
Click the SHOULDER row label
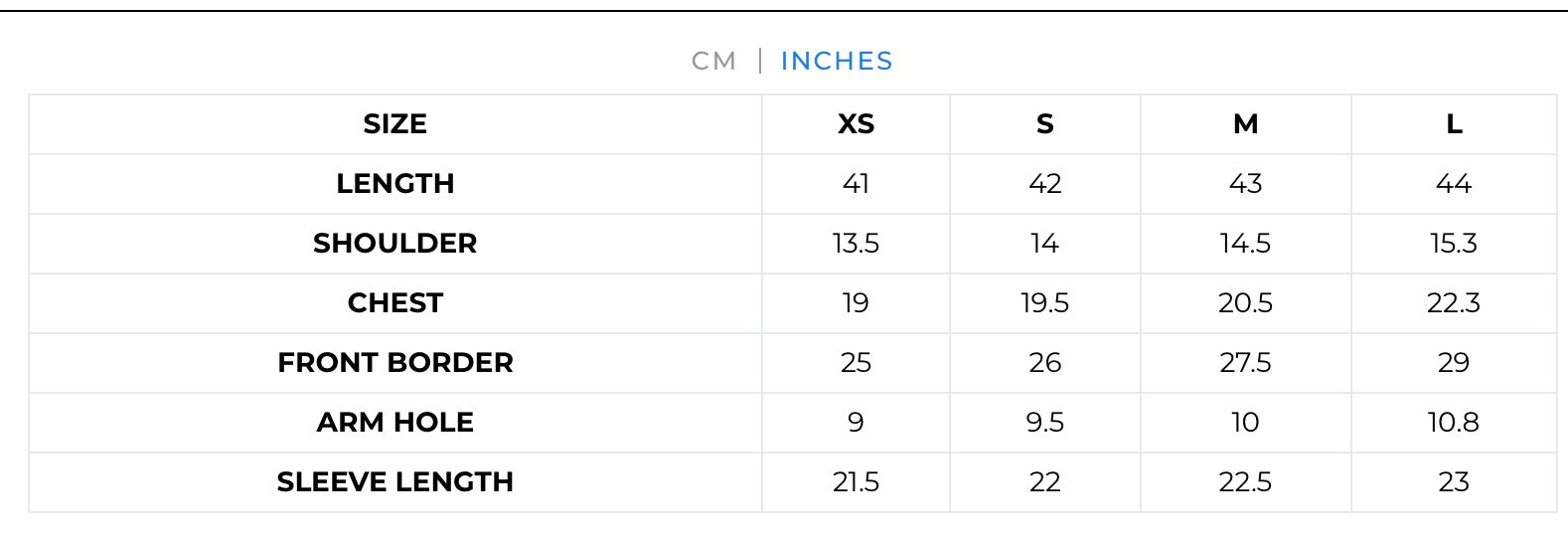coord(395,244)
